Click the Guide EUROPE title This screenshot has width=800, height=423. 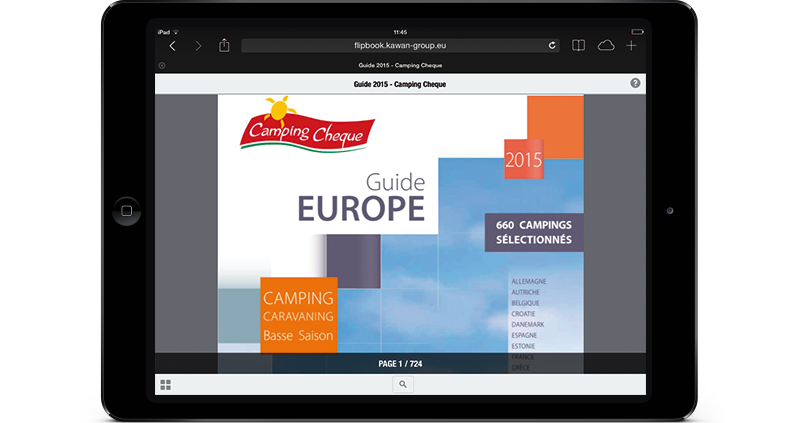click(361, 198)
